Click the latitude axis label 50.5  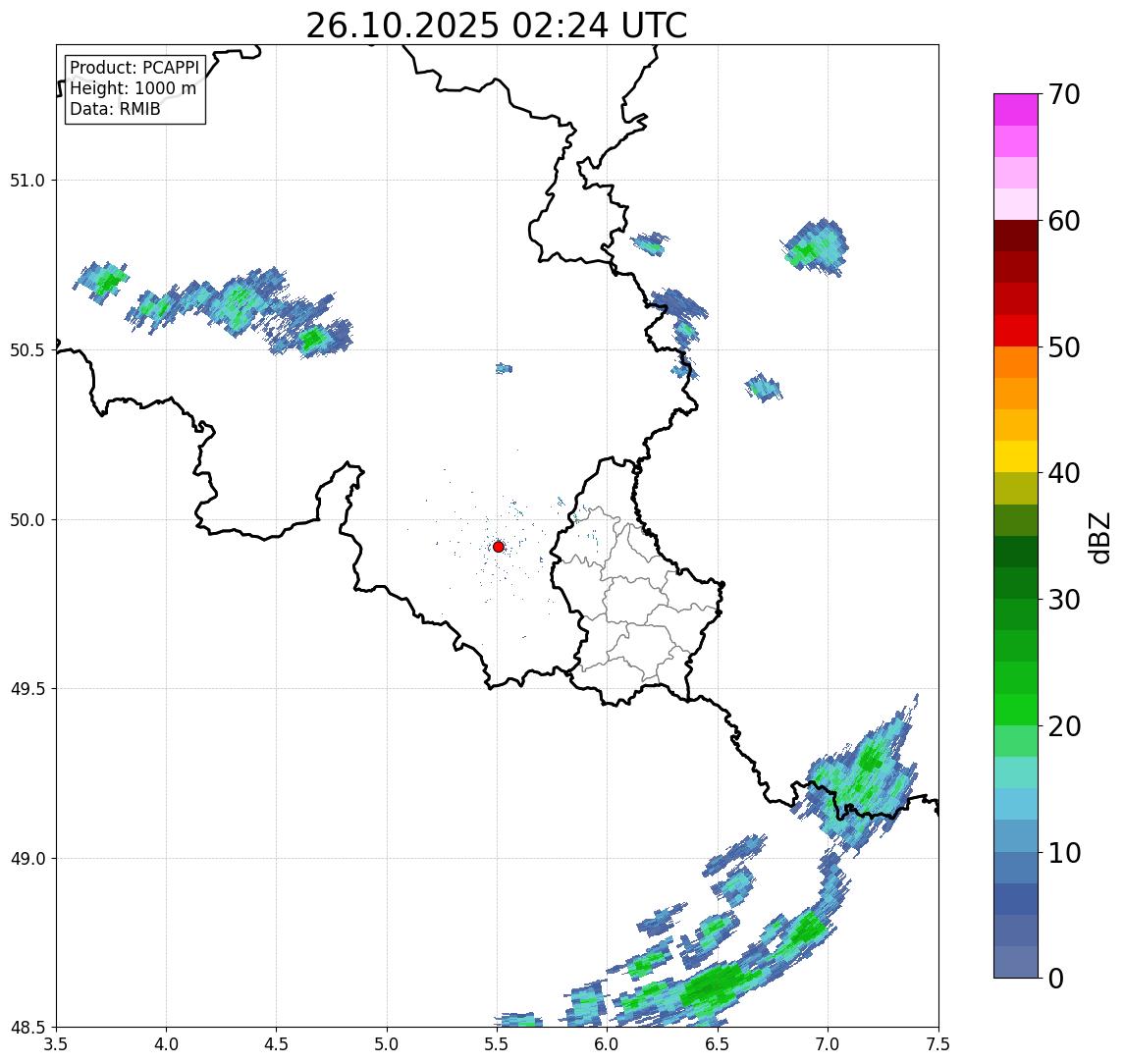[x=27, y=350]
